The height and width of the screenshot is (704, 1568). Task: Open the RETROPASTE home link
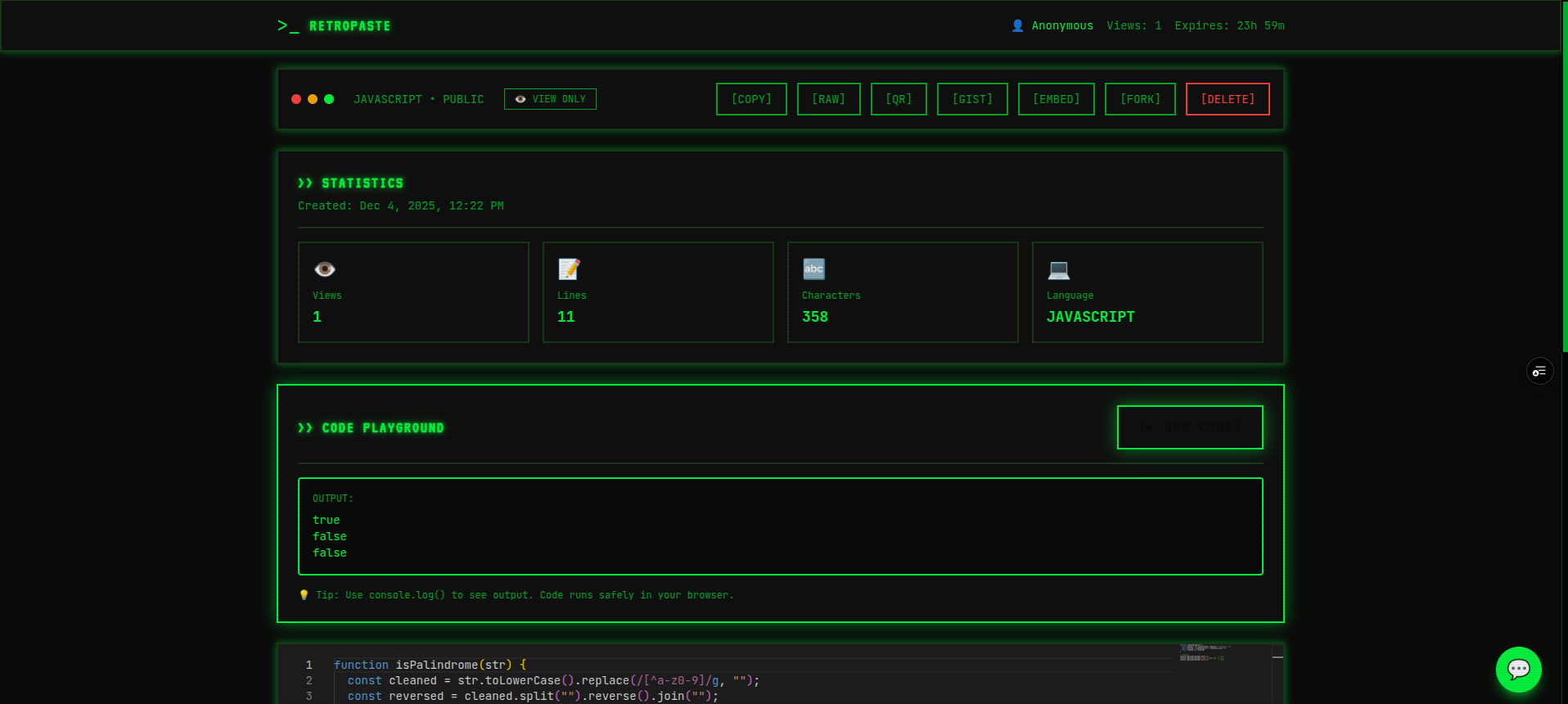click(x=349, y=26)
